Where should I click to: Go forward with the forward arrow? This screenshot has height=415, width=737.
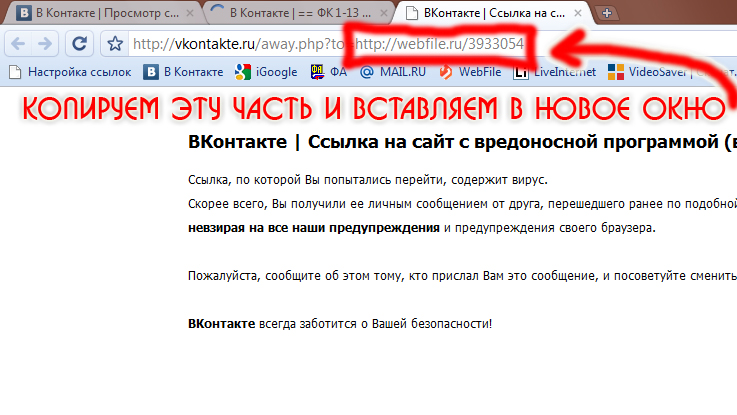45,44
